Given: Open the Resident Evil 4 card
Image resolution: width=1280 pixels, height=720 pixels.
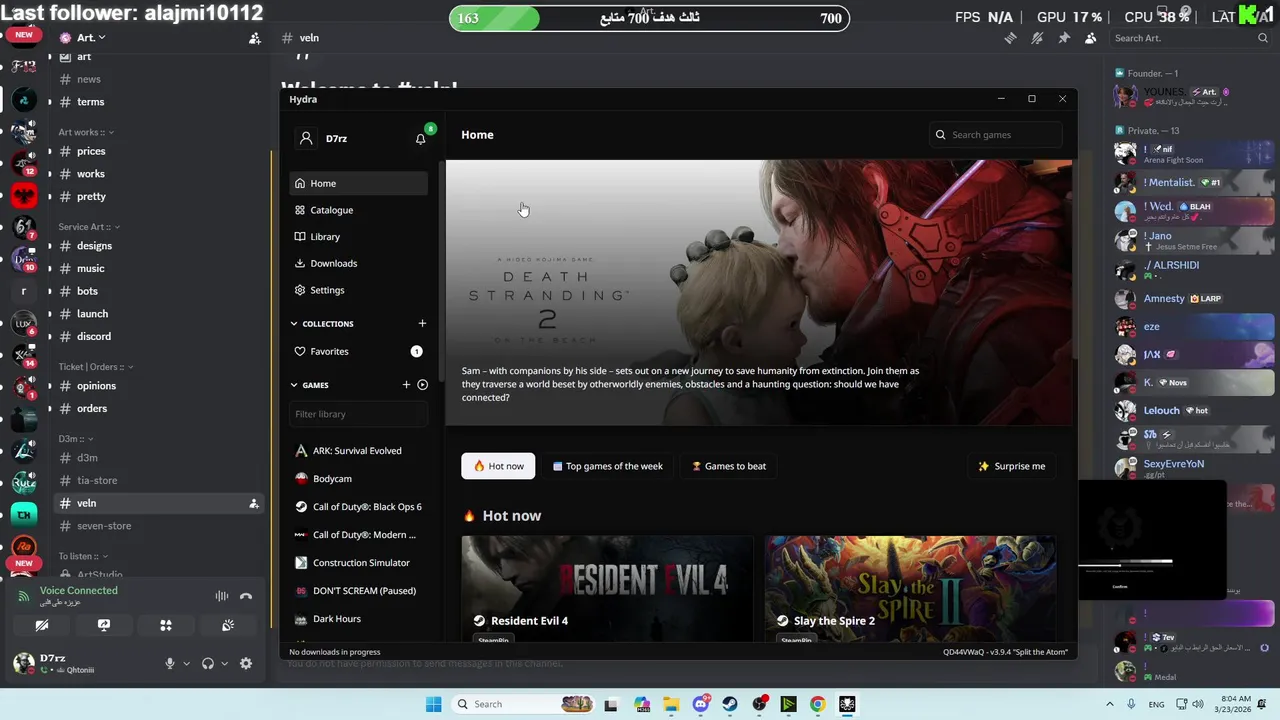Looking at the screenshot, I should click(607, 589).
